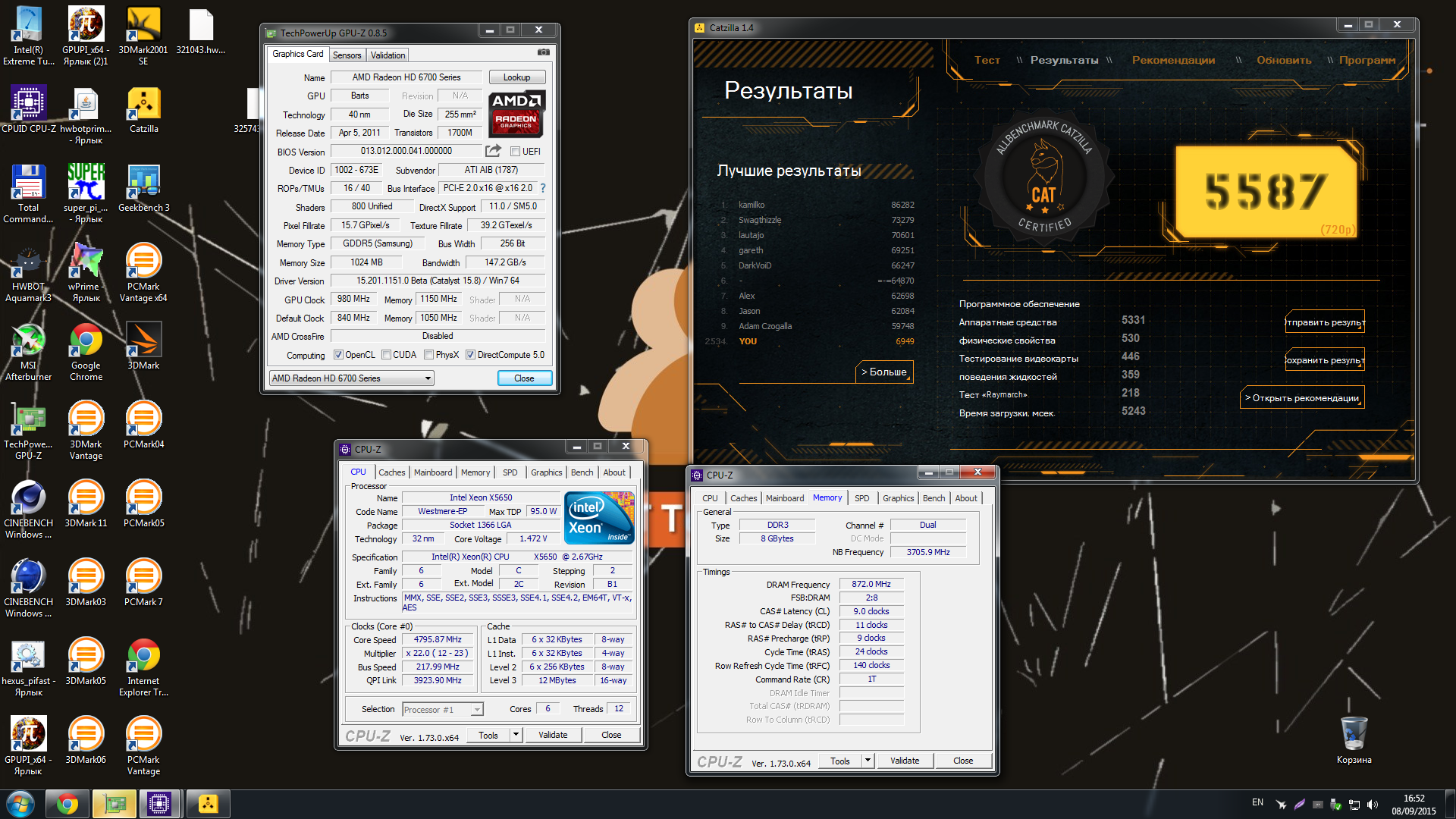1456x819 pixels.
Task: Open the TechPowerUp GPU-Z desktop icon
Action: pos(29,429)
